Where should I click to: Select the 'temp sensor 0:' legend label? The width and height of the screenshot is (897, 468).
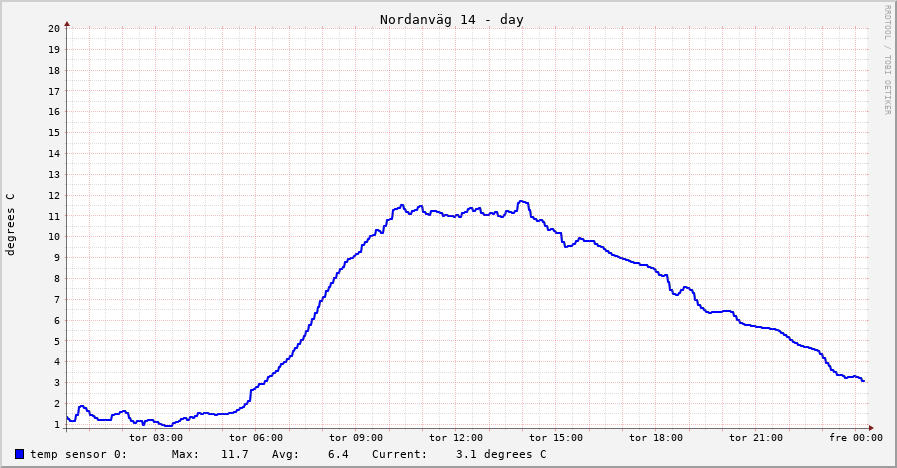tap(78, 454)
